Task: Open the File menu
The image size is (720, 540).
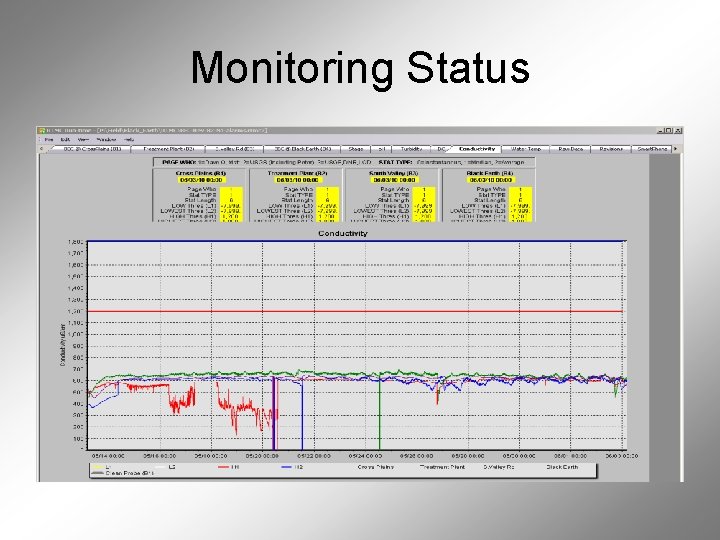Action: [49, 140]
